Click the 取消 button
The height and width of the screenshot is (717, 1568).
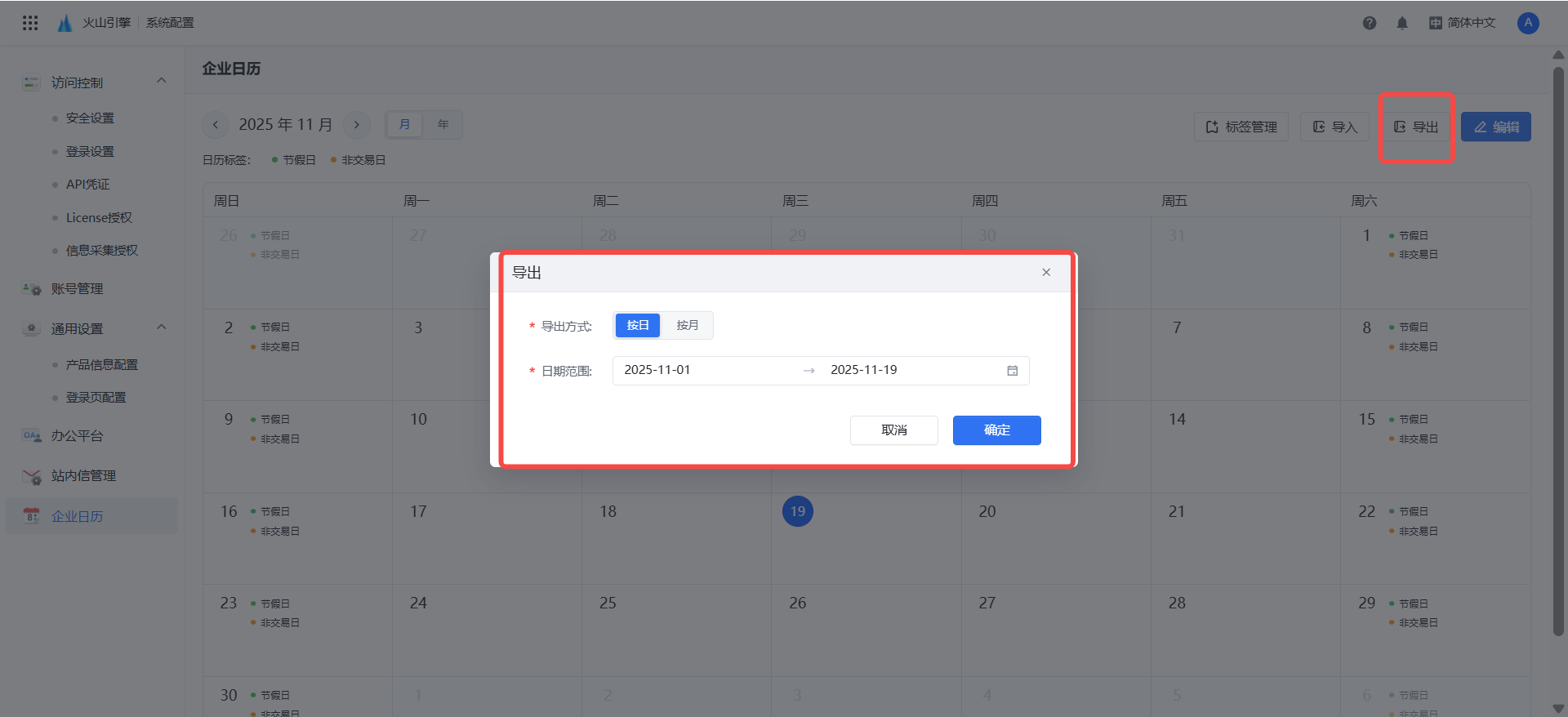click(893, 430)
